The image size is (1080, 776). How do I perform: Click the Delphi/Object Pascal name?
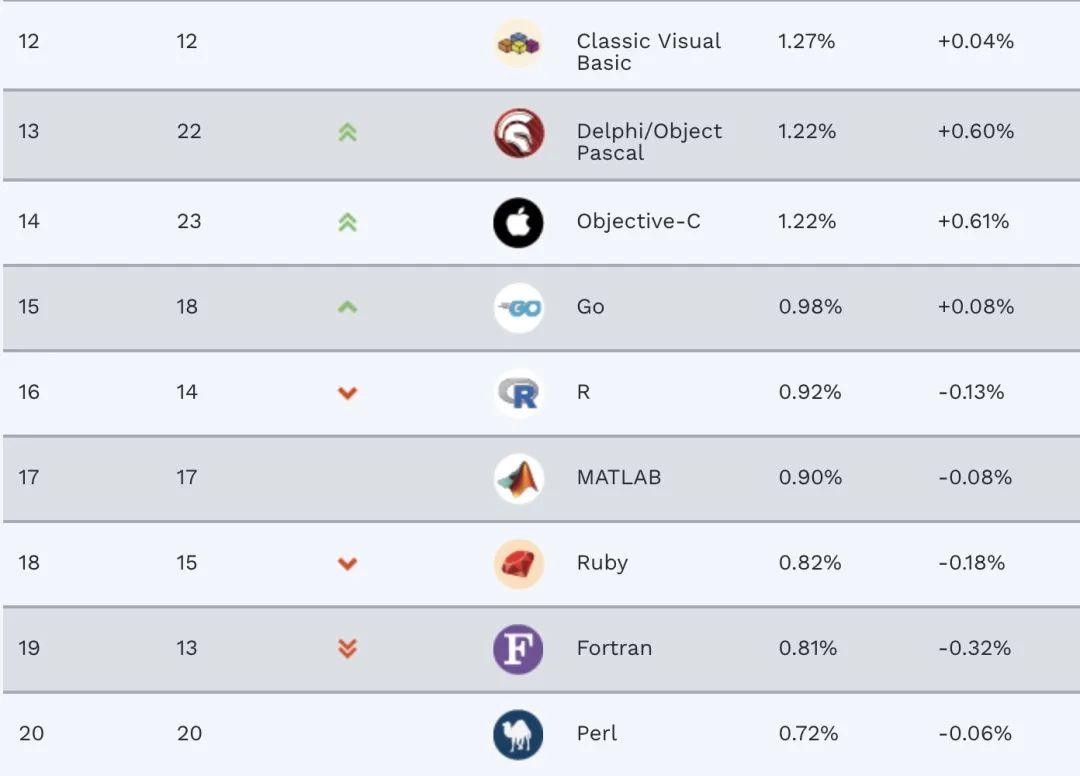[649, 142]
